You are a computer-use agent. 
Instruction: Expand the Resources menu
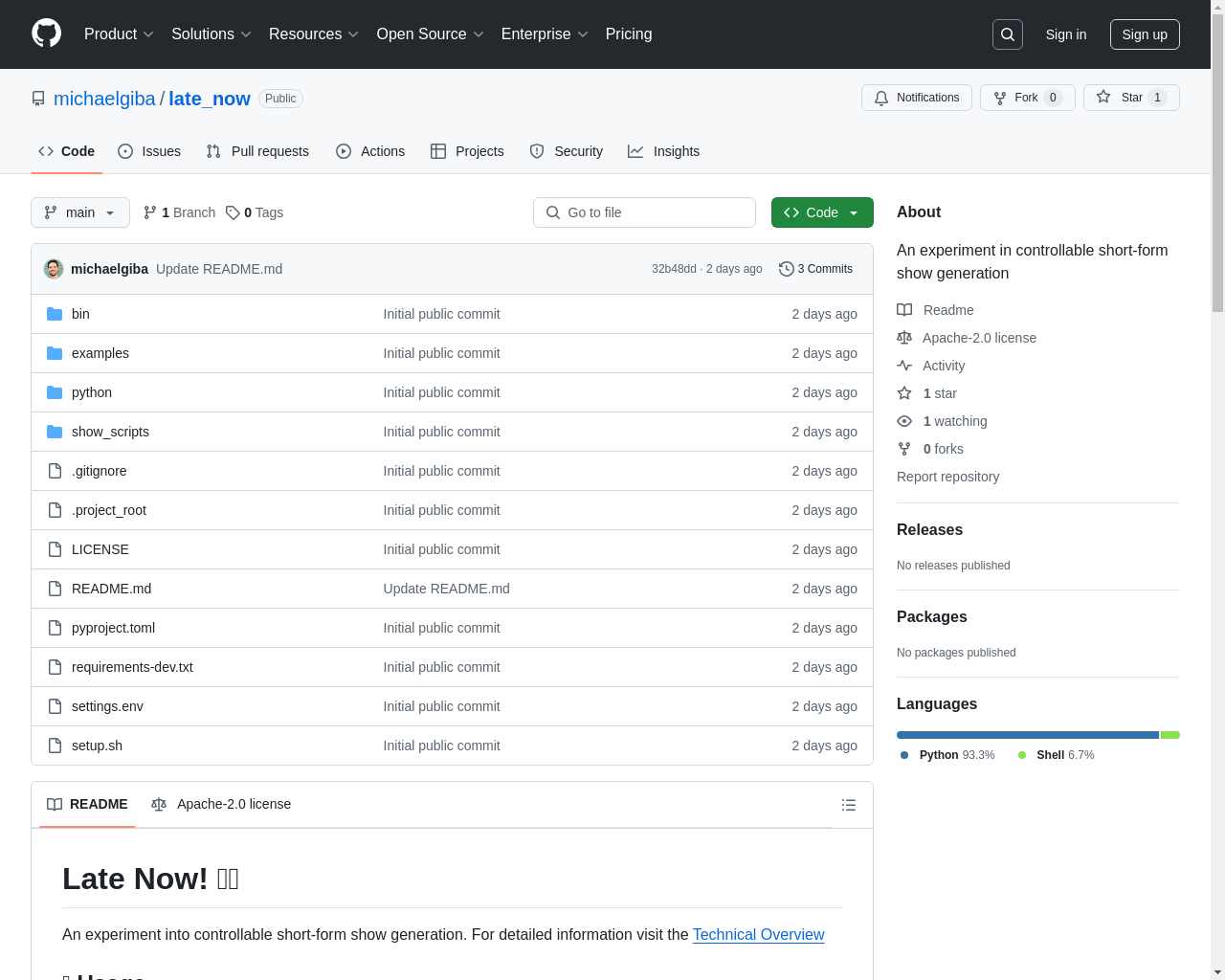[x=314, y=34]
